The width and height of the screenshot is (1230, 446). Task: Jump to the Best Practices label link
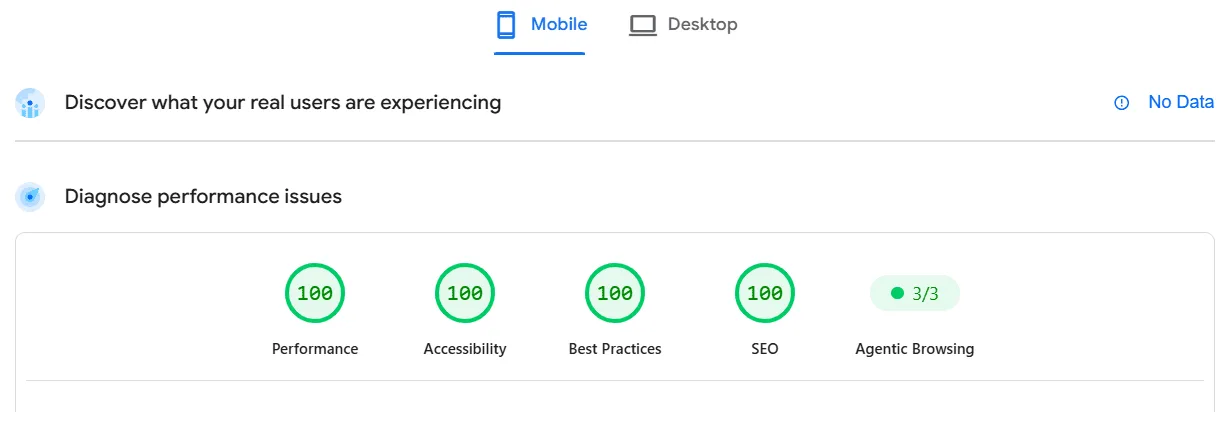615,349
